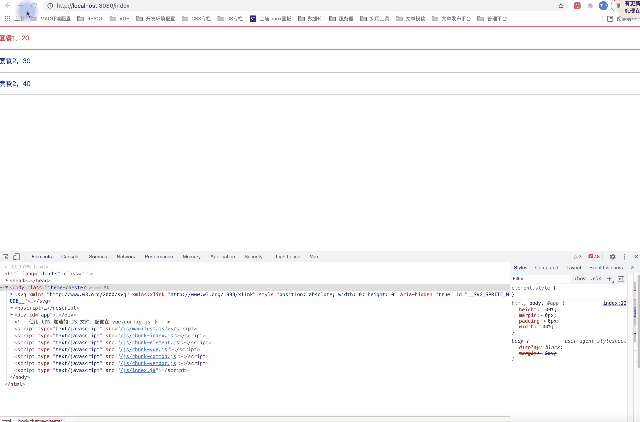The image size is (640, 422).
Task: Click the blue list row ending 30
Action: [320, 61]
